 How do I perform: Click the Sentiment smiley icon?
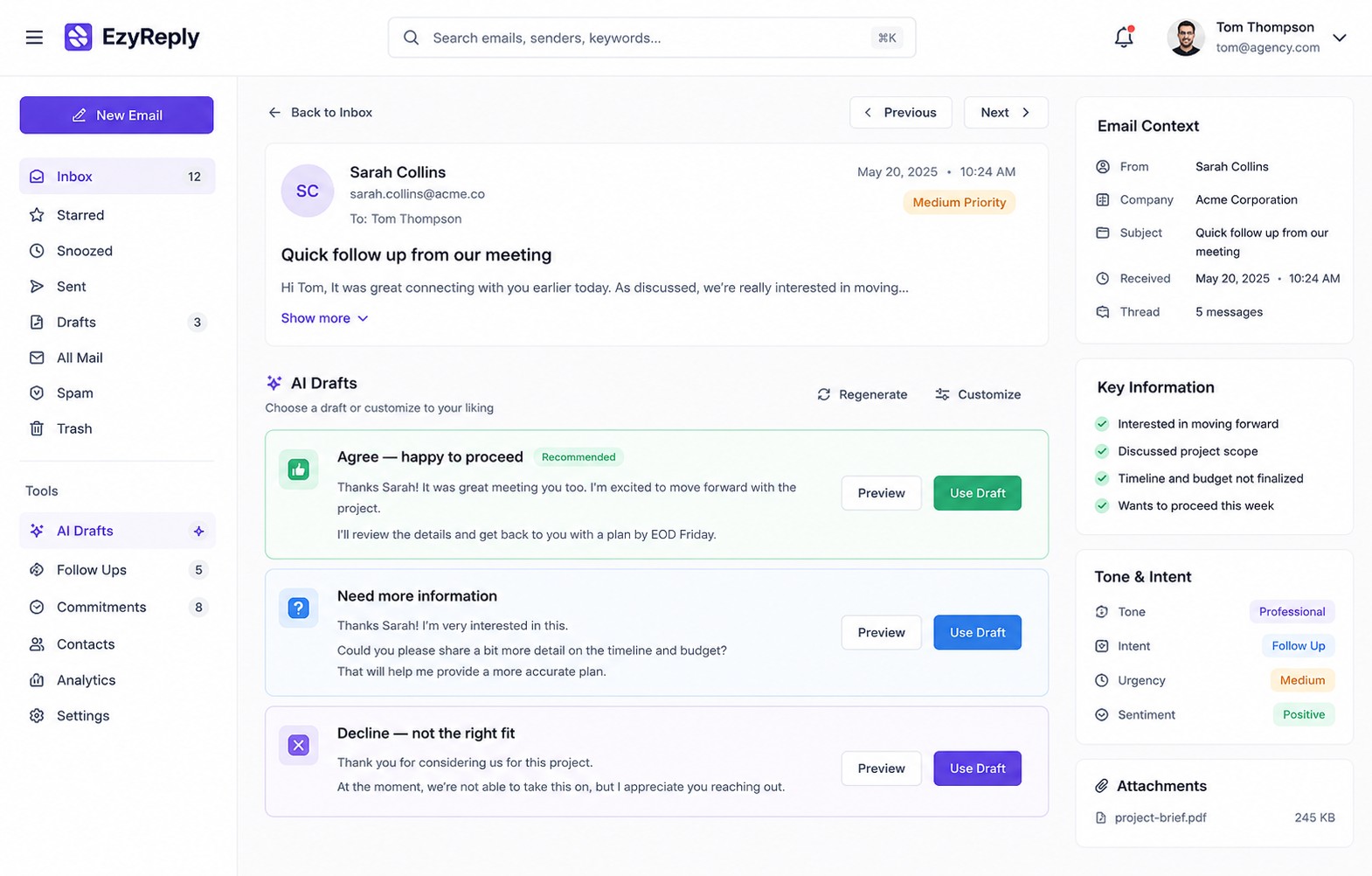[x=1102, y=715]
